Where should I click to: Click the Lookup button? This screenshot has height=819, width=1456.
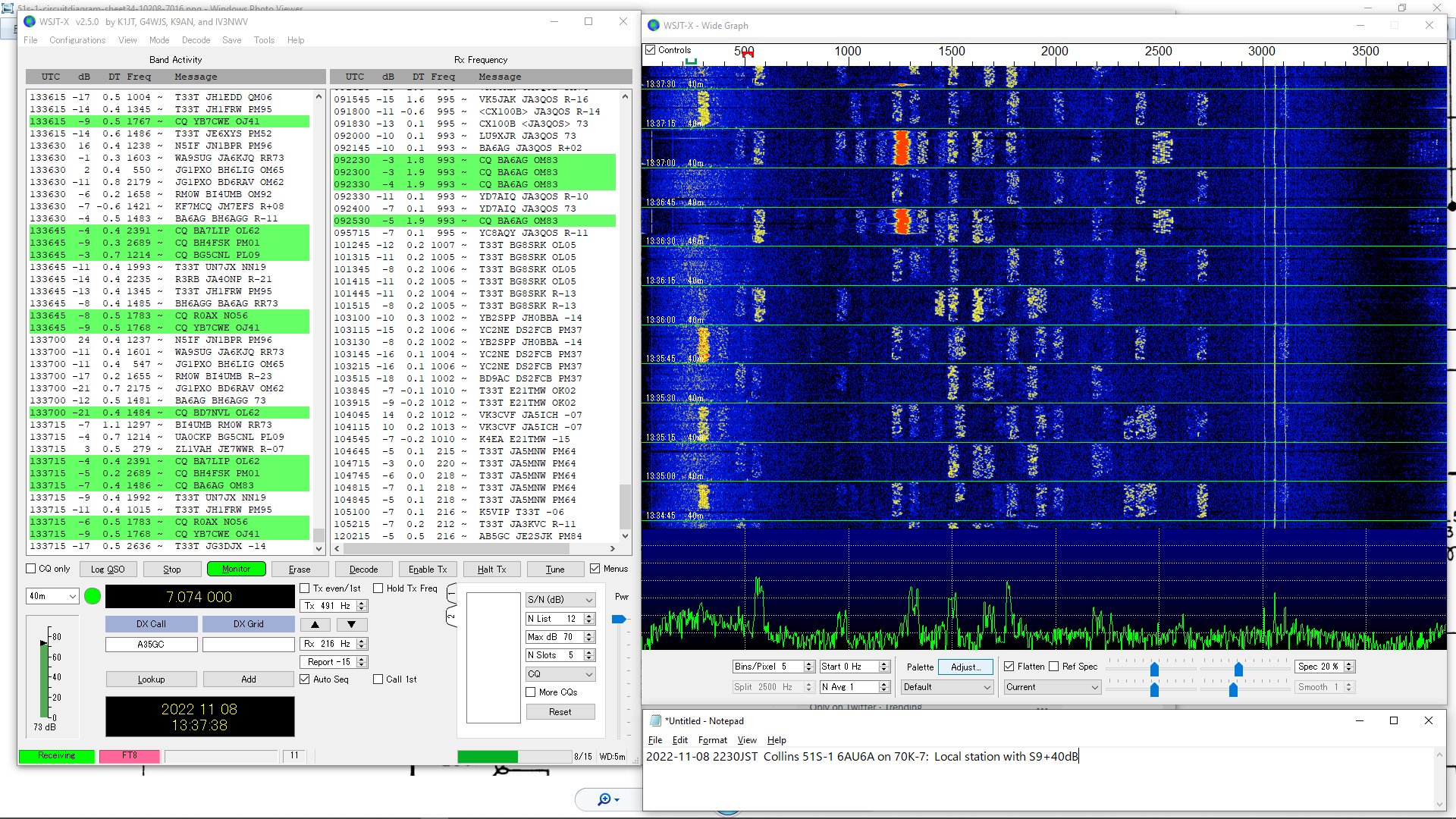[151, 679]
